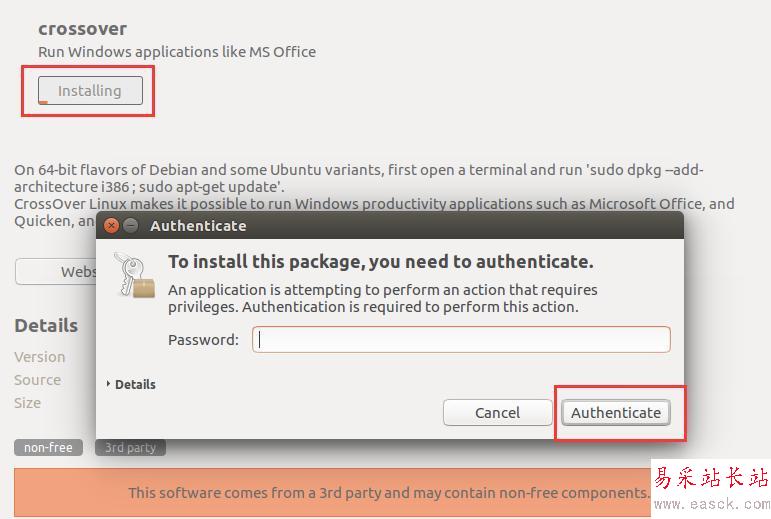Minimize the Authenticate dialog window
The image size is (771, 519).
pos(130,226)
